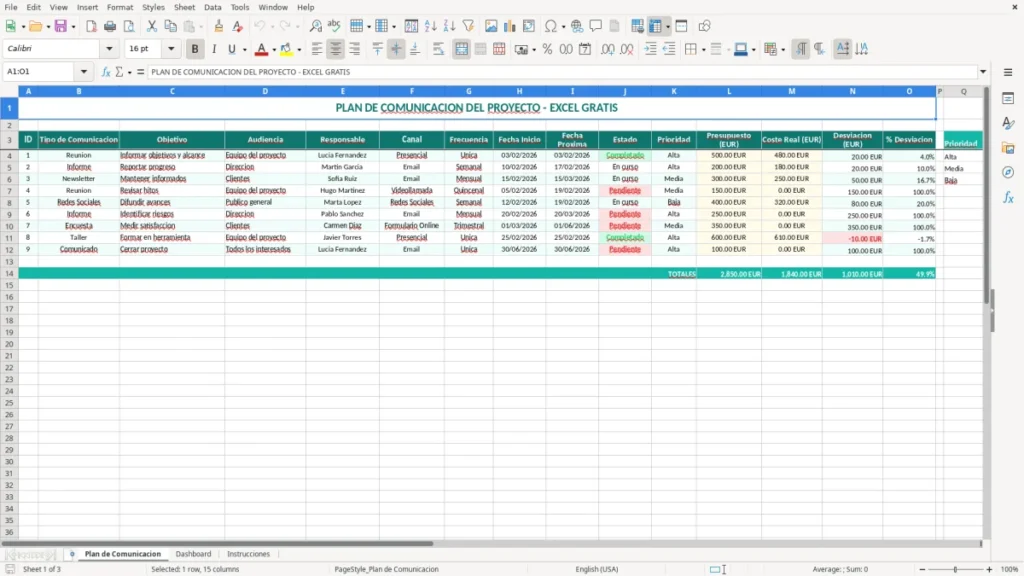This screenshot has height=576, width=1024.
Task: Toggle Italic formatting
Action: point(214,49)
